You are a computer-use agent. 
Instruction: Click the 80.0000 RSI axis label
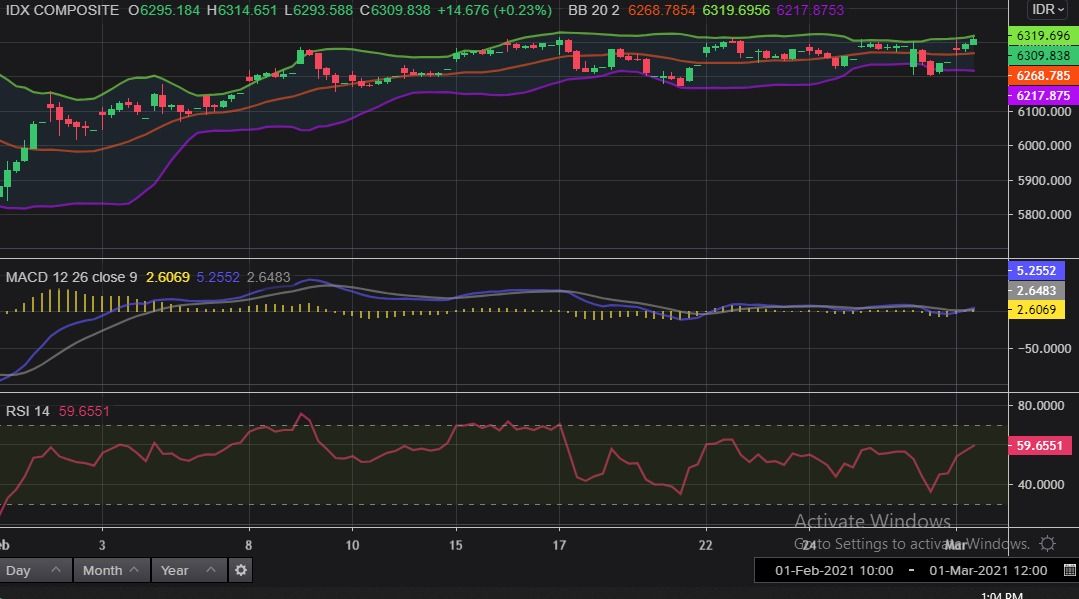point(1041,406)
